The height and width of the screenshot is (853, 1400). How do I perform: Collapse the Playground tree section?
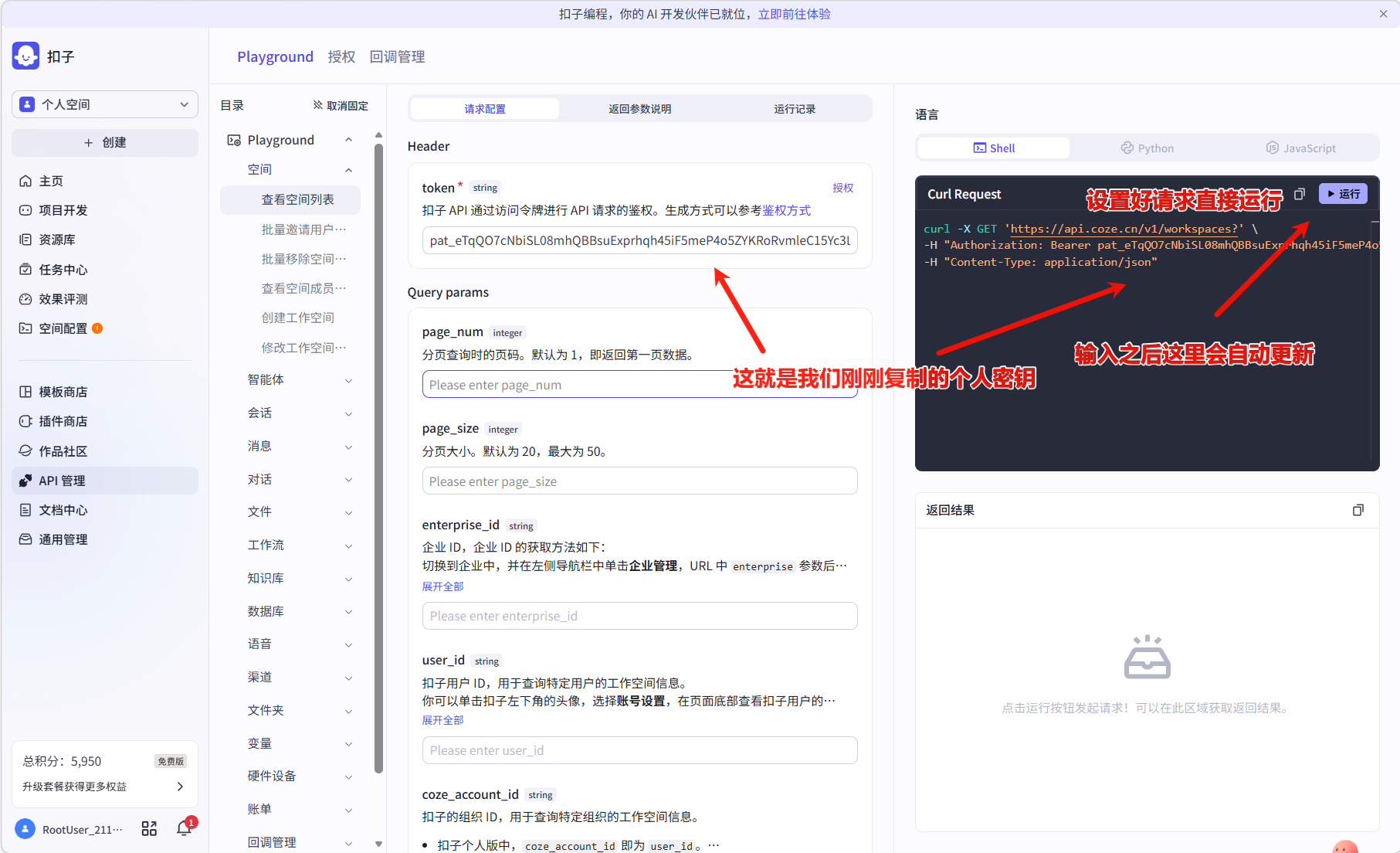click(348, 140)
